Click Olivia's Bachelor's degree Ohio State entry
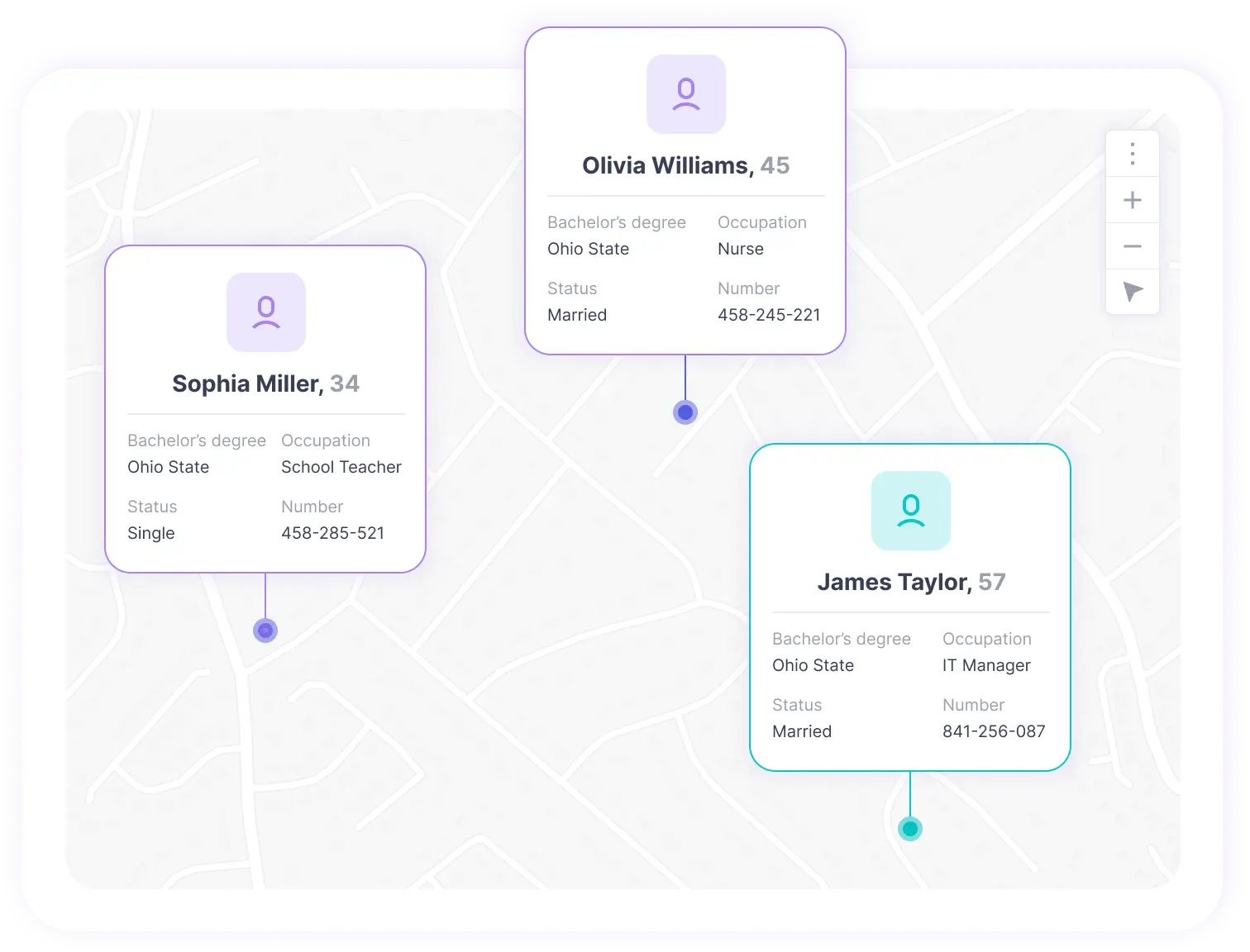The height and width of the screenshot is (952, 1250). click(x=588, y=249)
